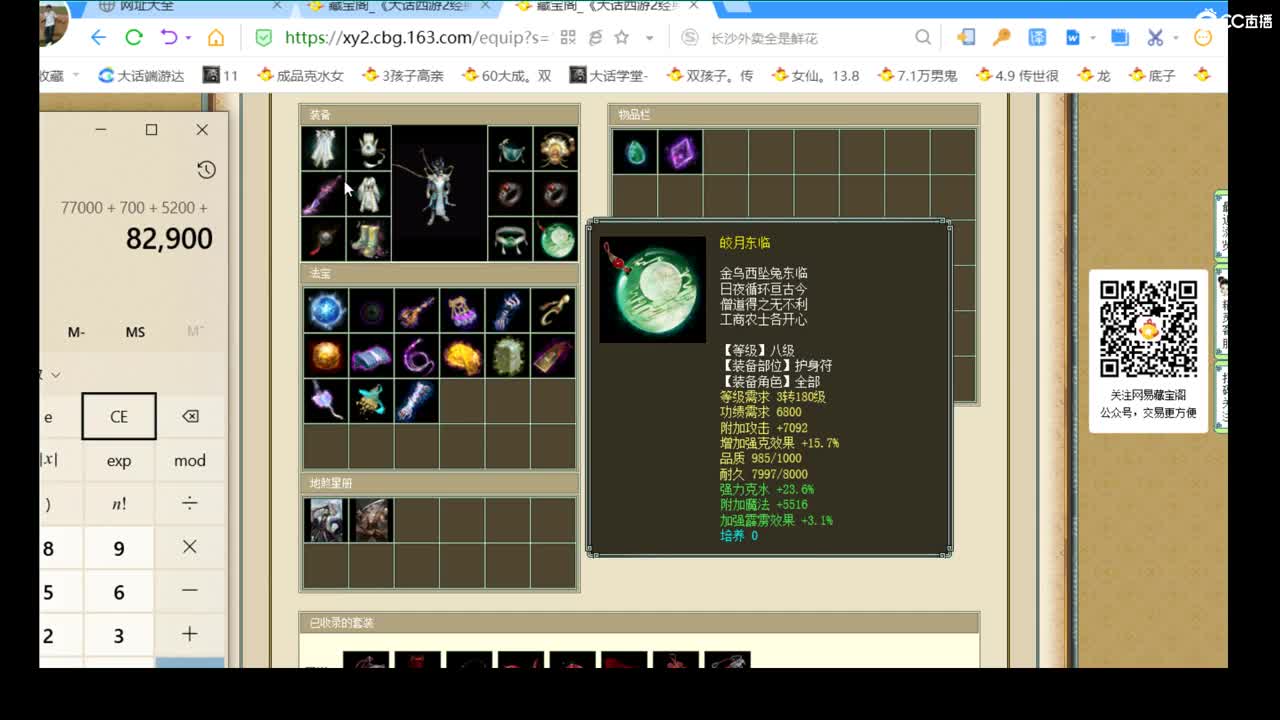The image size is (1280, 720).
Task: Select the purple whip 法宝 icon
Action: pyautogui.click(x=417, y=356)
